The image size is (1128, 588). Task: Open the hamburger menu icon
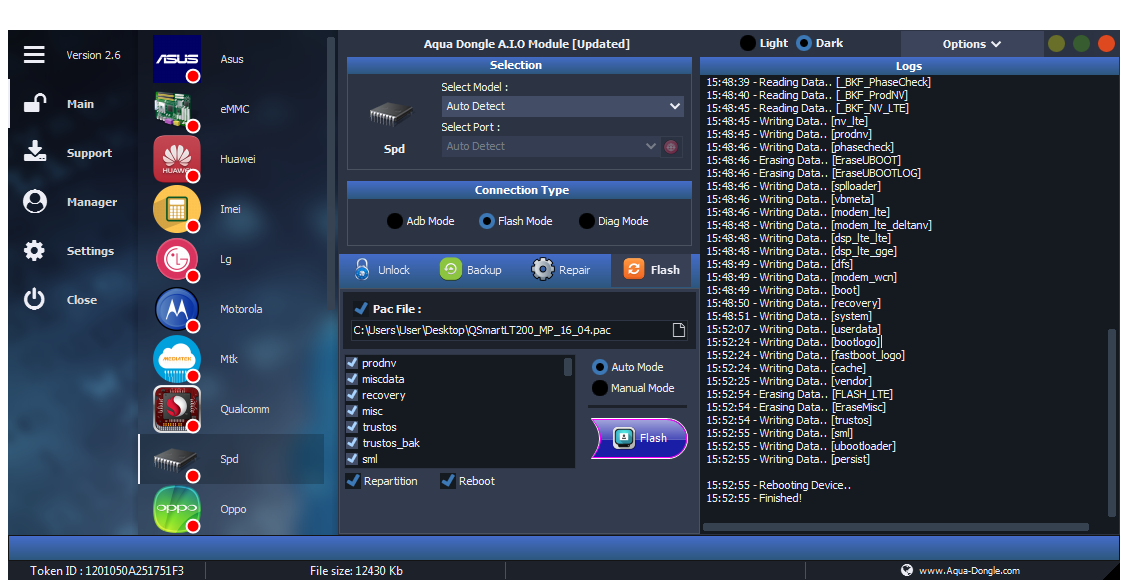[34, 55]
